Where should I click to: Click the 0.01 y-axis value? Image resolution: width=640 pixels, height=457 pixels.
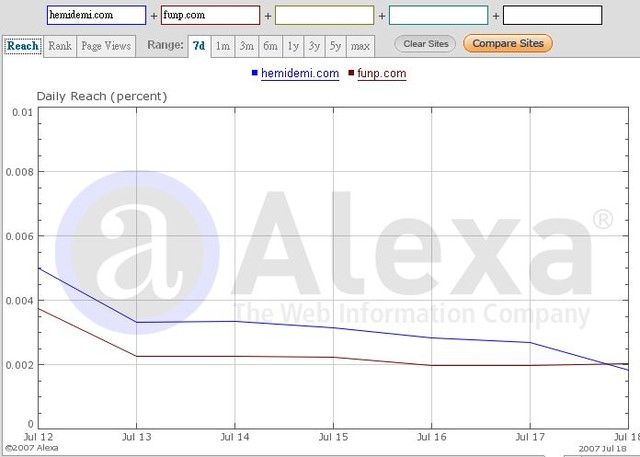click(x=22, y=112)
